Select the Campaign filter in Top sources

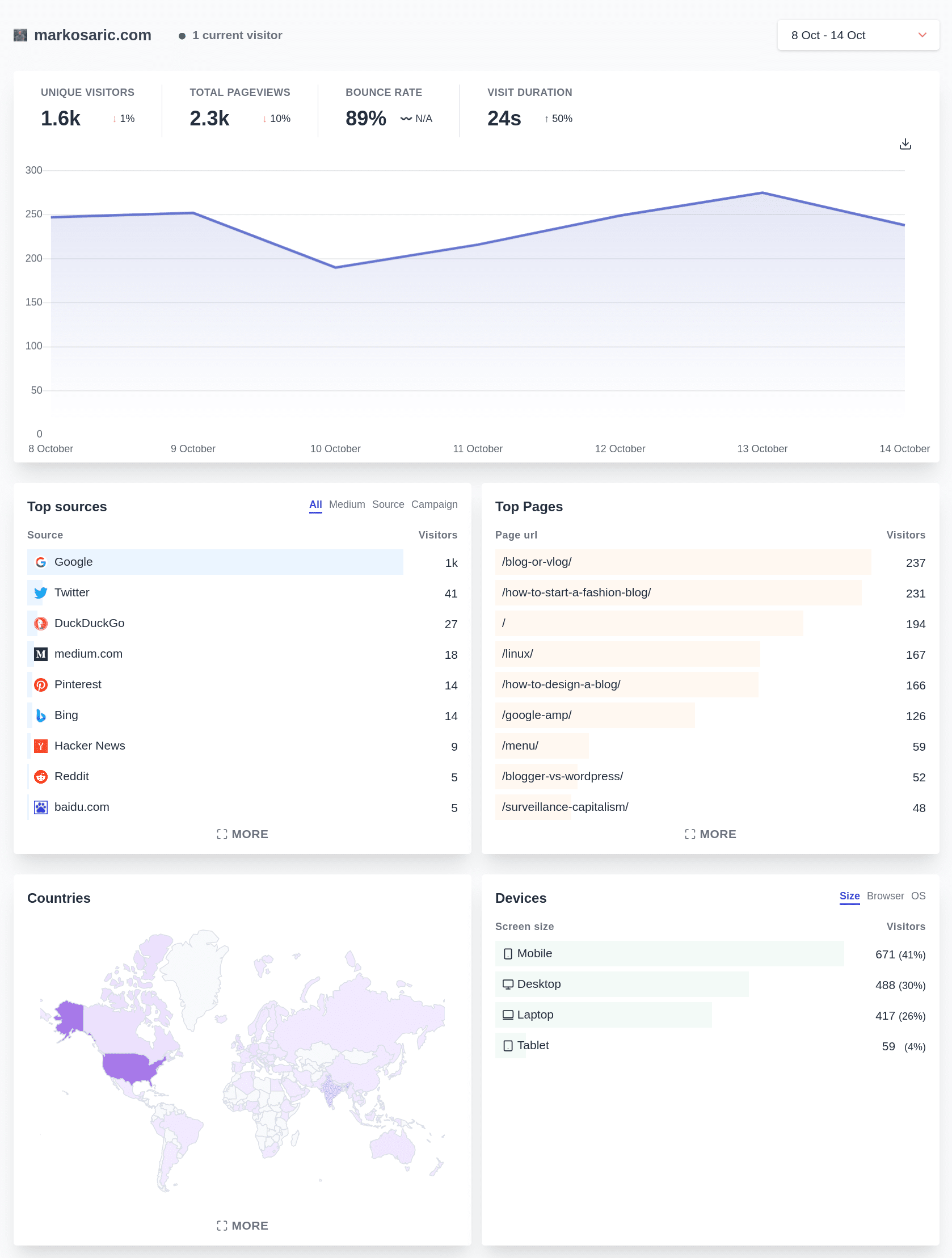[435, 504]
